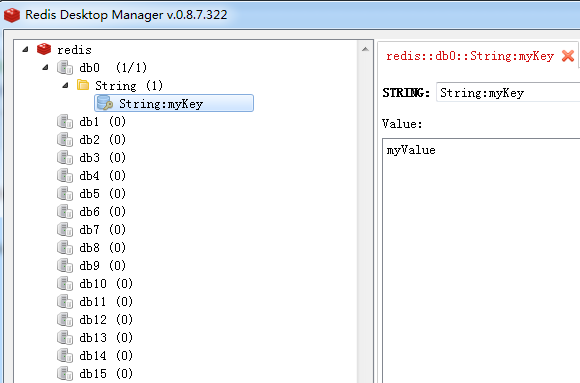Select the 'db8 (0)' row
580x383 pixels.
point(102,248)
